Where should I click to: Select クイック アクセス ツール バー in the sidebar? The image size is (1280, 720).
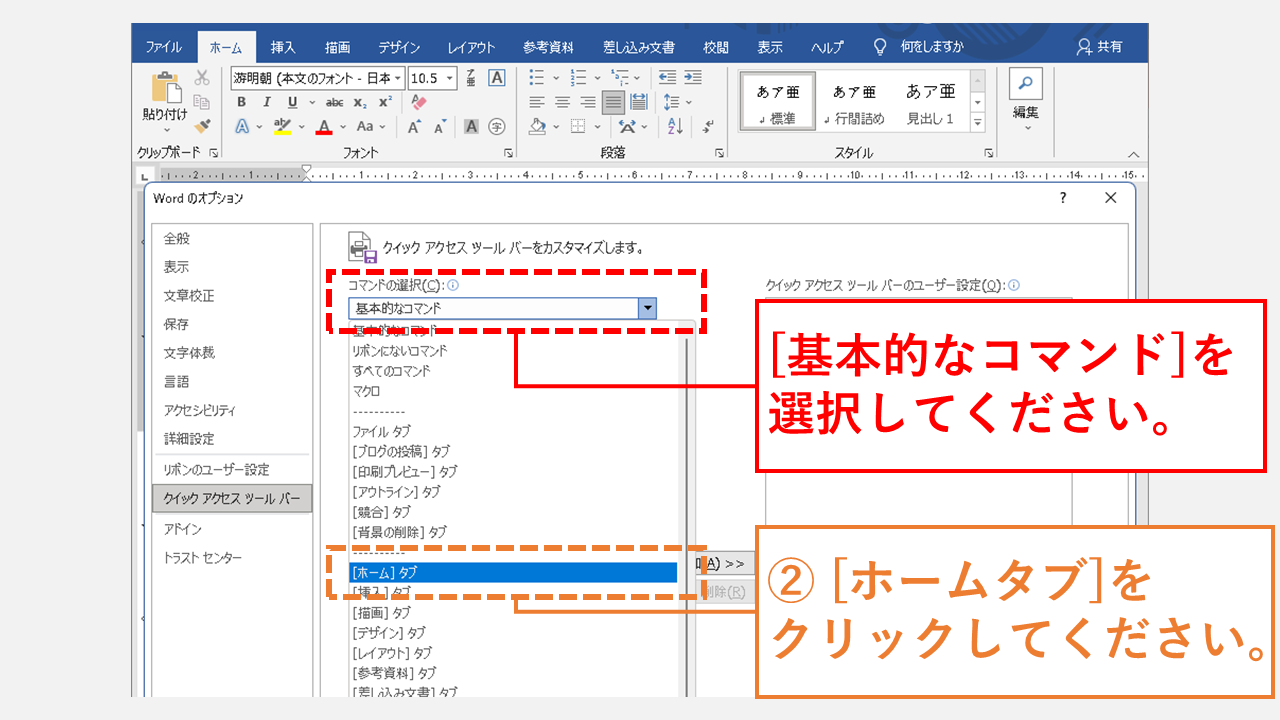click(232, 498)
